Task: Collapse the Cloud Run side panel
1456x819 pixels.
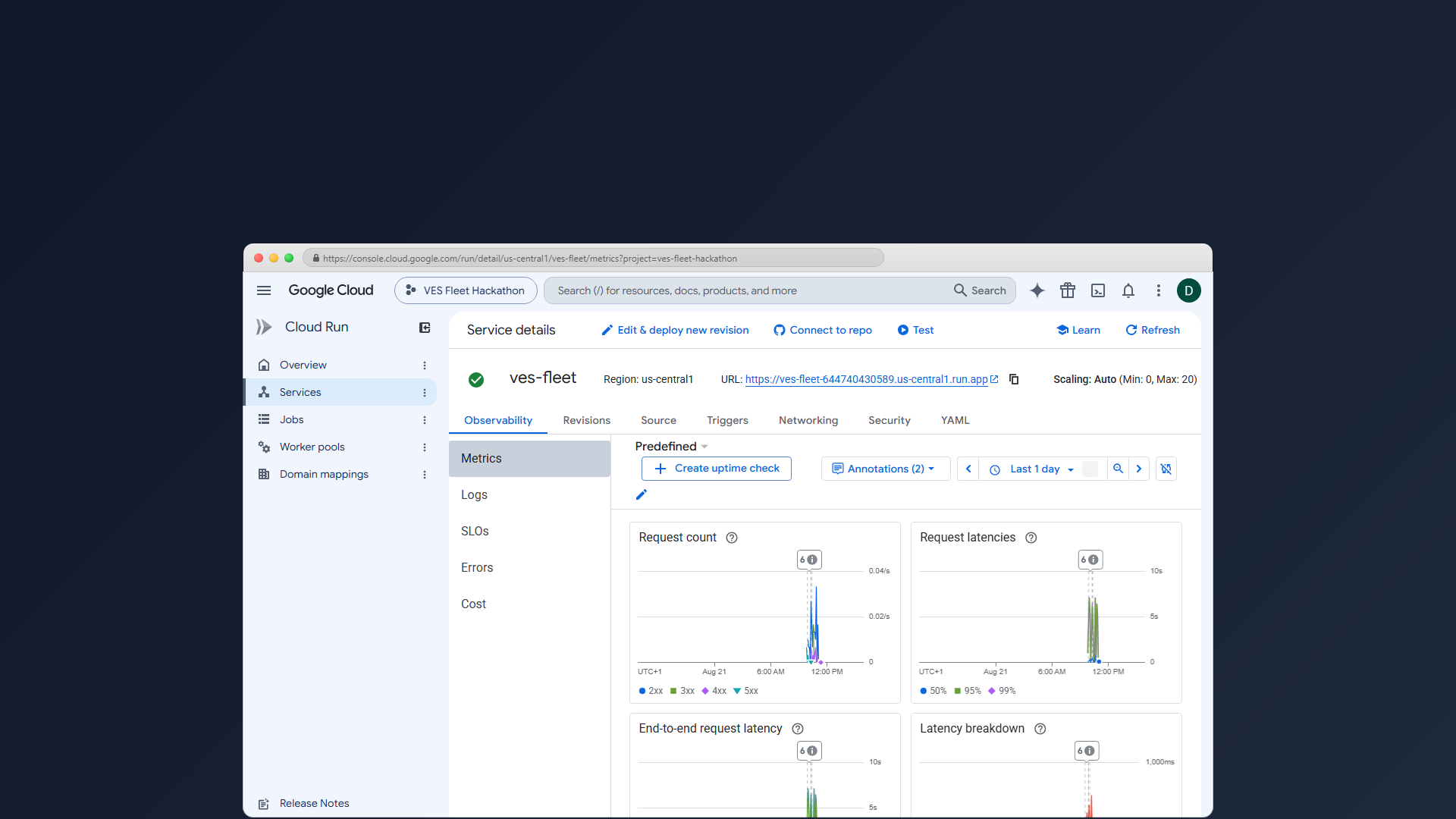Action: [425, 328]
